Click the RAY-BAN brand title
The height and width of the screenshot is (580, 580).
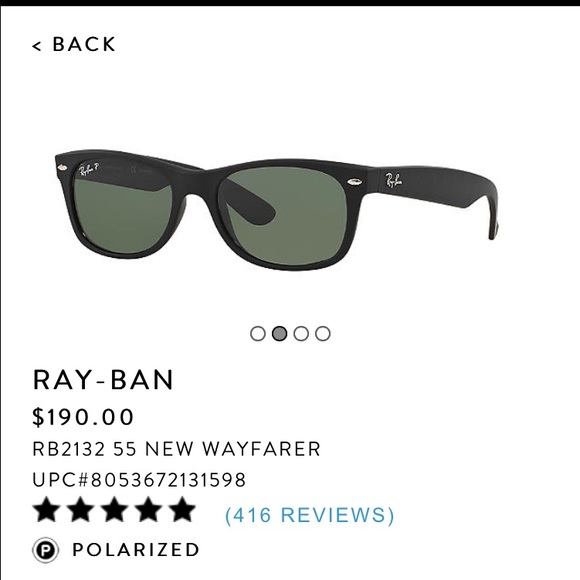click(x=103, y=380)
